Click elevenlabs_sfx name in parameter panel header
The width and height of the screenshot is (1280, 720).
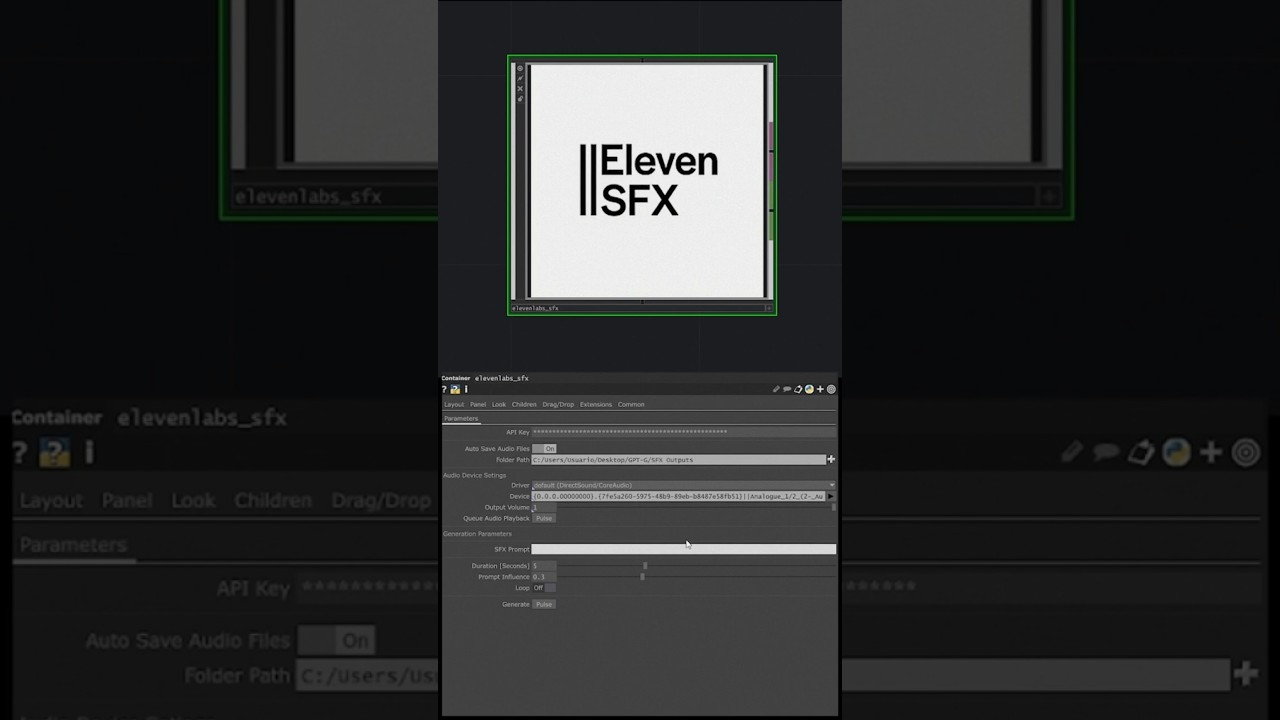501,378
